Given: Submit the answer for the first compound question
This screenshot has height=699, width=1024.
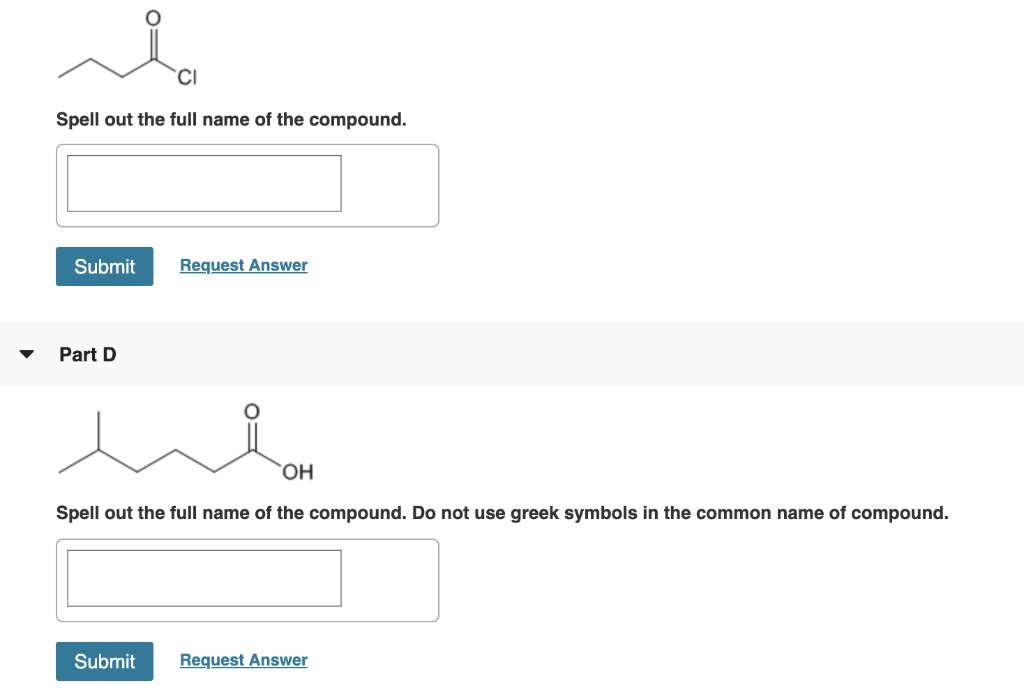Looking at the screenshot, I should click(x=104, y=266).
